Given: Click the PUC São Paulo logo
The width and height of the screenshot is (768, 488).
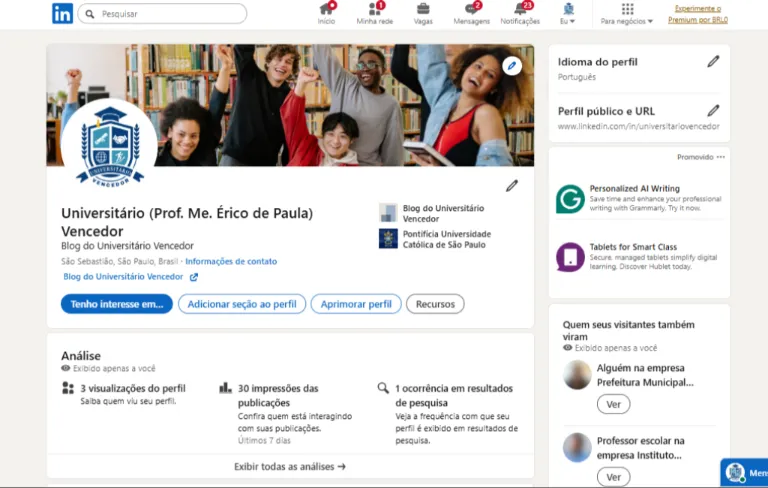Looking at the screenshot, I should click(388, 239).
